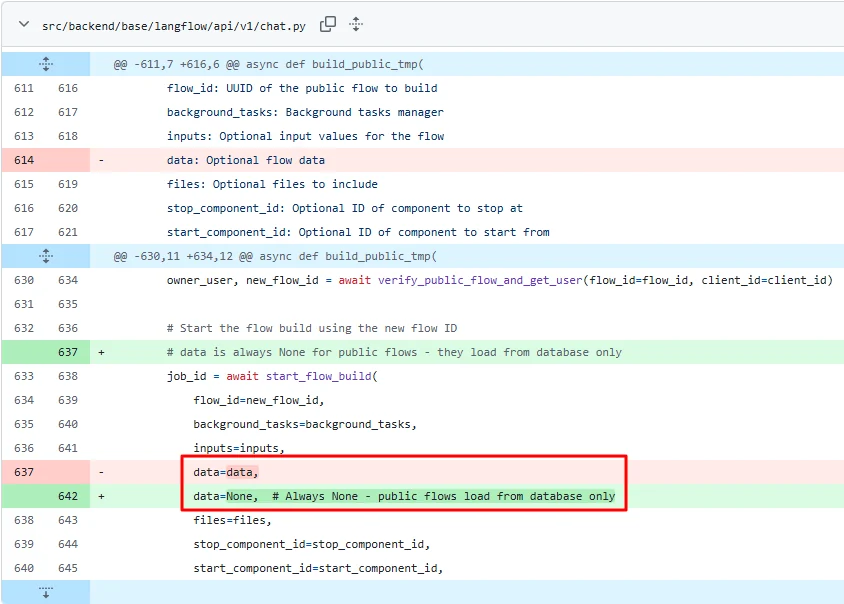Click verify_public_flow_and_get_user function name

tap(480, 280)
